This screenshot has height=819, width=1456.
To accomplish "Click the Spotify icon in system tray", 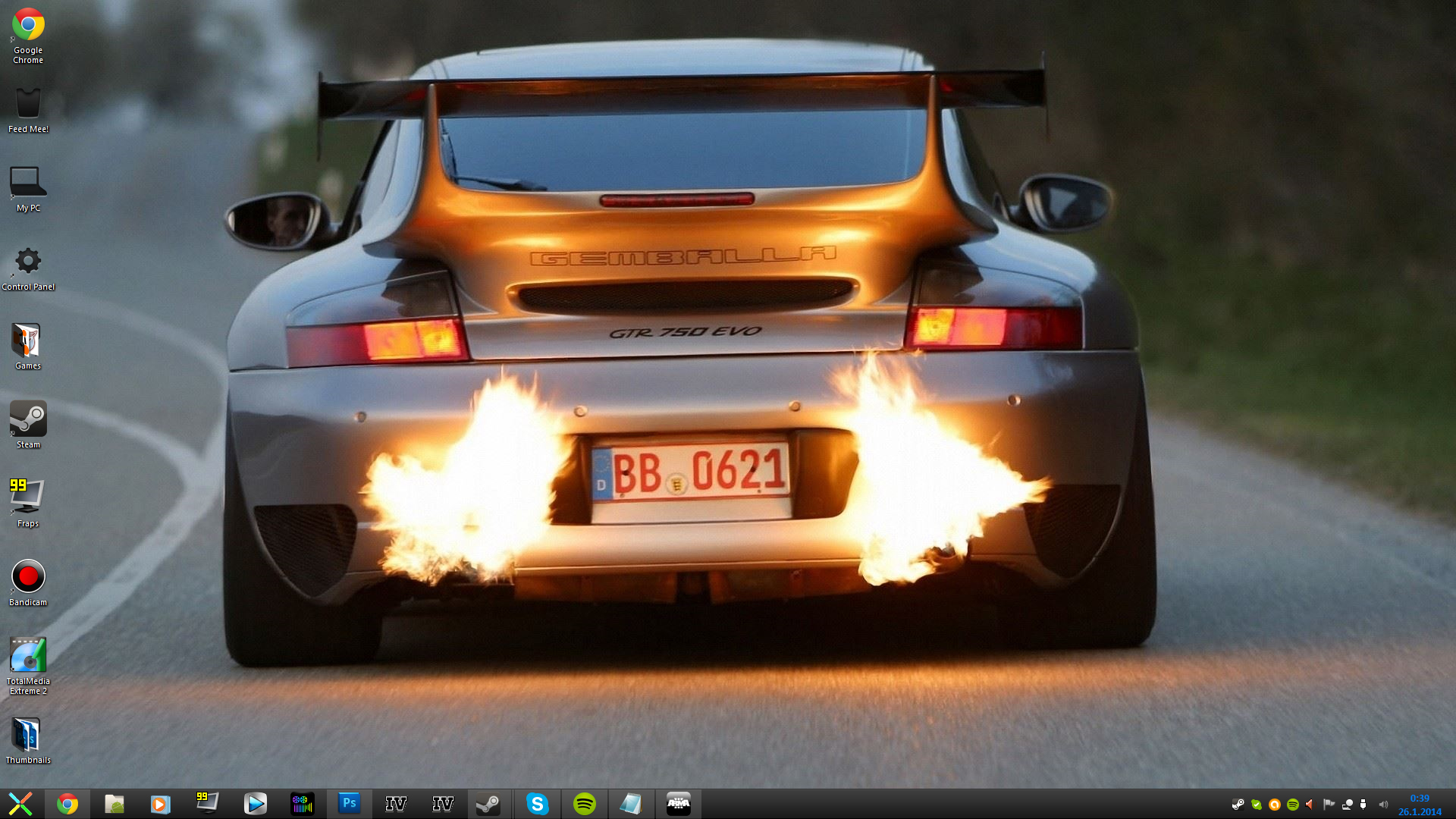I will tap(1293, 805).
